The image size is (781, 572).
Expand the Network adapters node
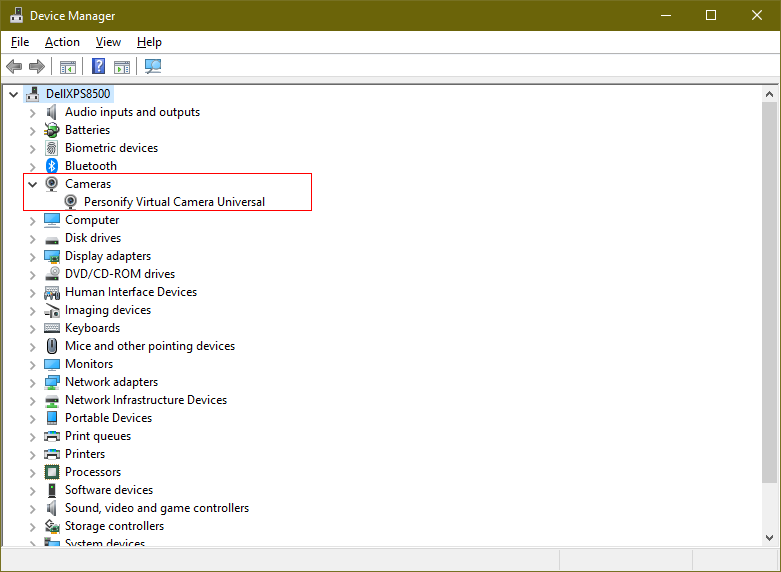point(32,382)
